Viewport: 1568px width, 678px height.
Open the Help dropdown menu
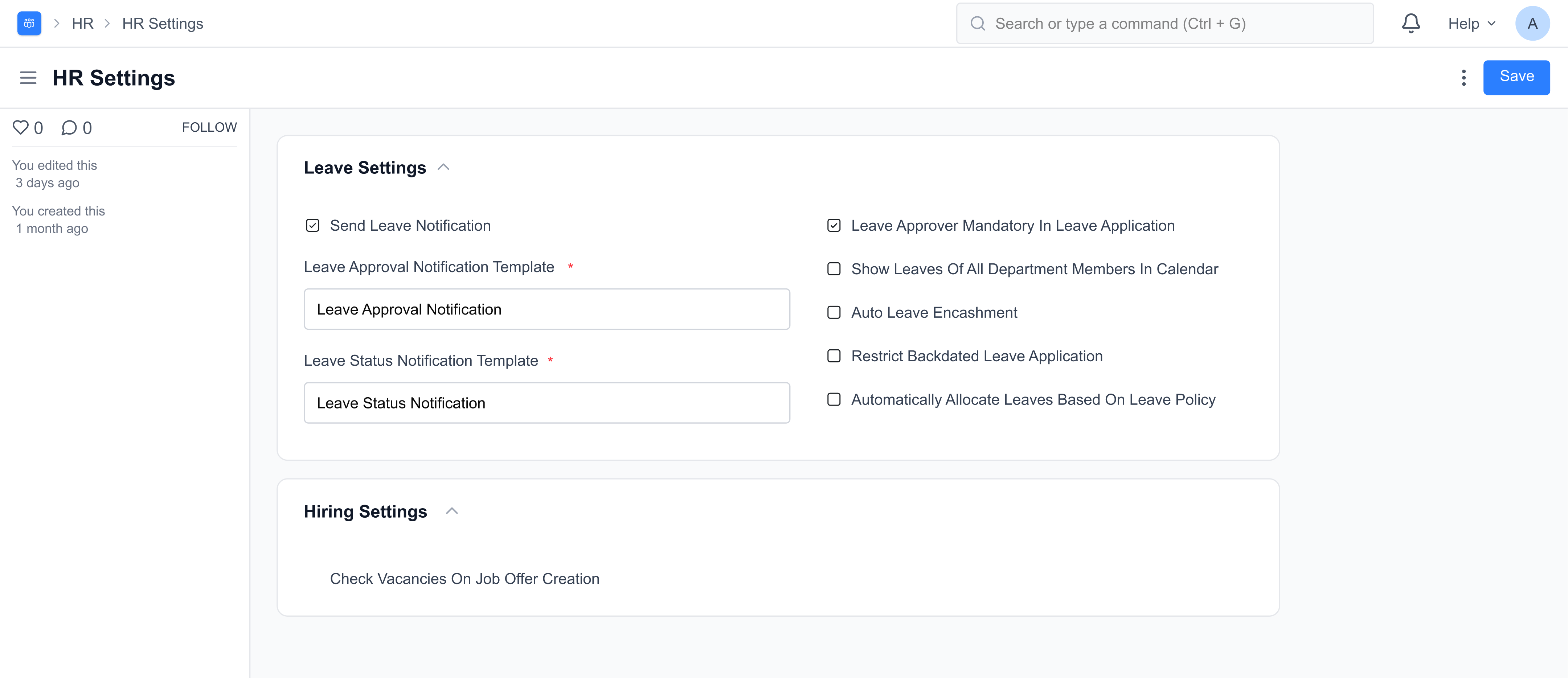[1471, 24]
